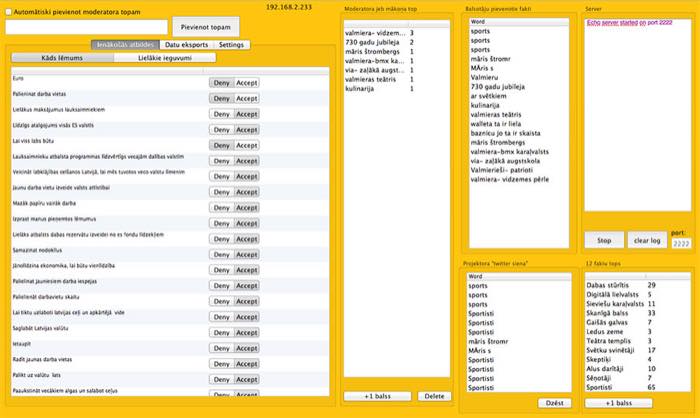700x418 pixels.
Task: Stop the echo server
Action: point(604,240)
